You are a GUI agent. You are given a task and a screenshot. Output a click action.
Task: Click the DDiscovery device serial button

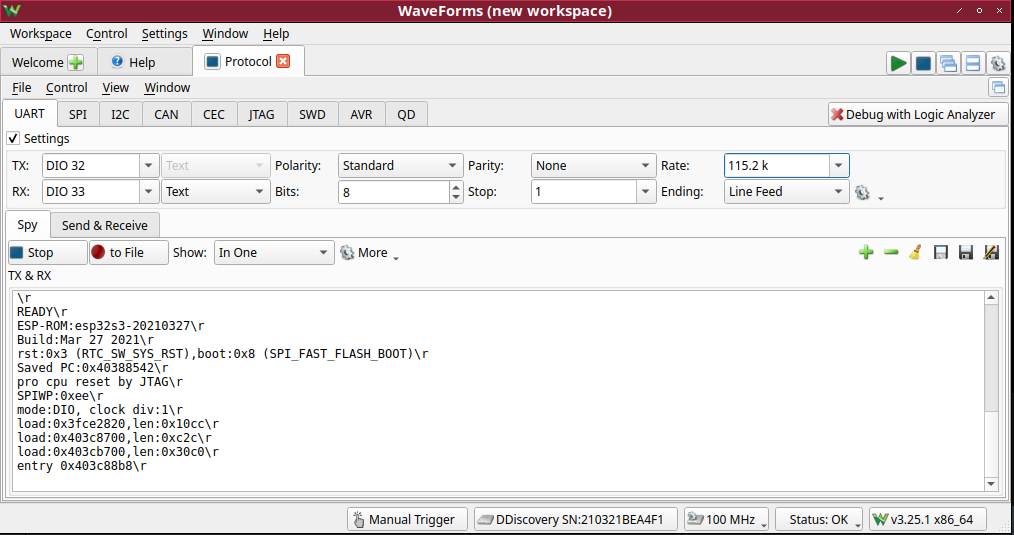click(576, 519)
